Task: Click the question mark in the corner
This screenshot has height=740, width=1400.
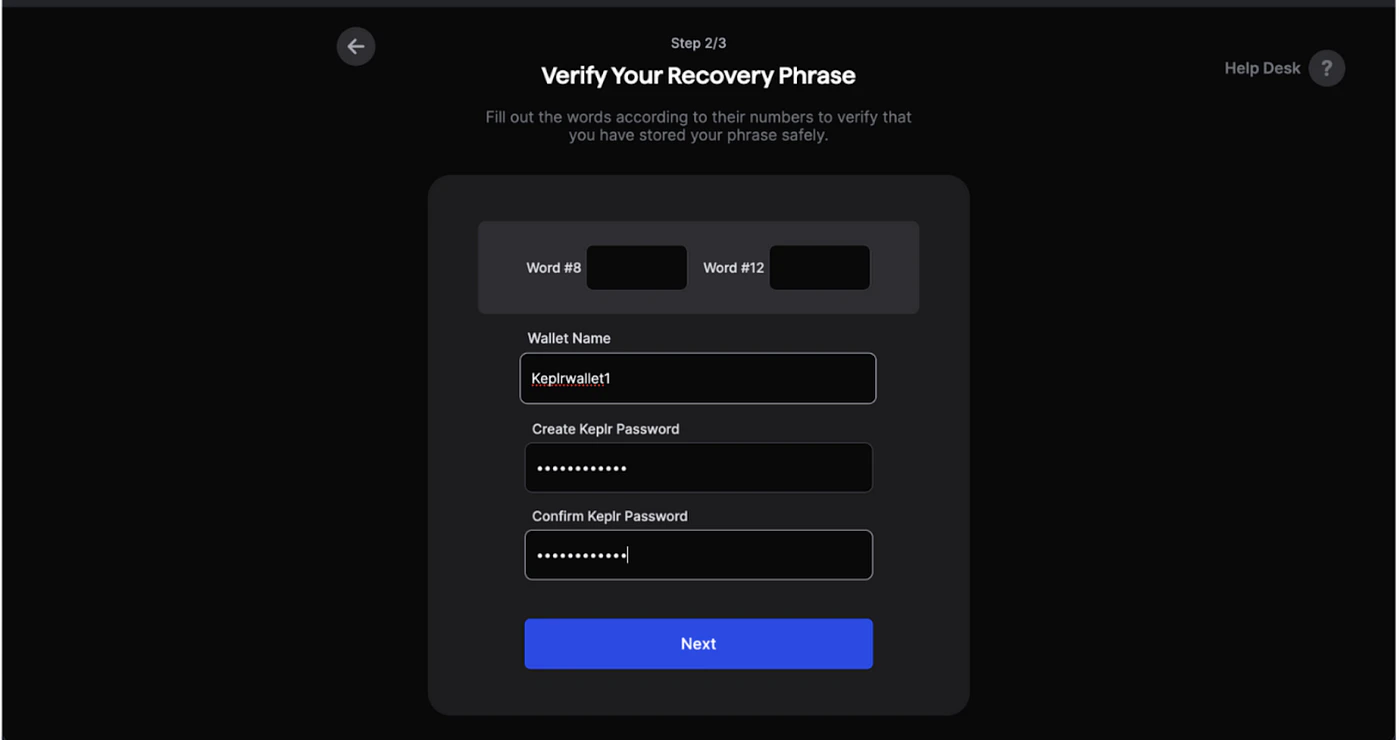Action: (x=1327, y=68)
